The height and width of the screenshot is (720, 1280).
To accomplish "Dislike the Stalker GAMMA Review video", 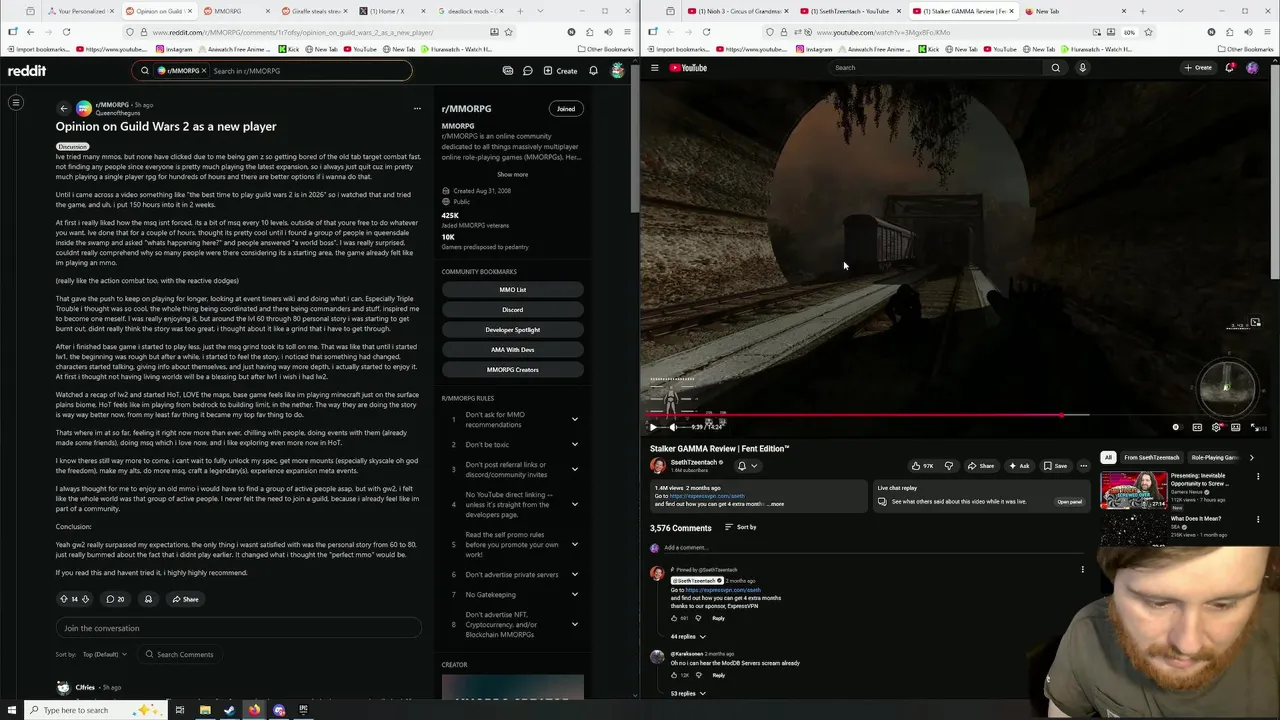I will pyautogui.click(x=949, y=466).
